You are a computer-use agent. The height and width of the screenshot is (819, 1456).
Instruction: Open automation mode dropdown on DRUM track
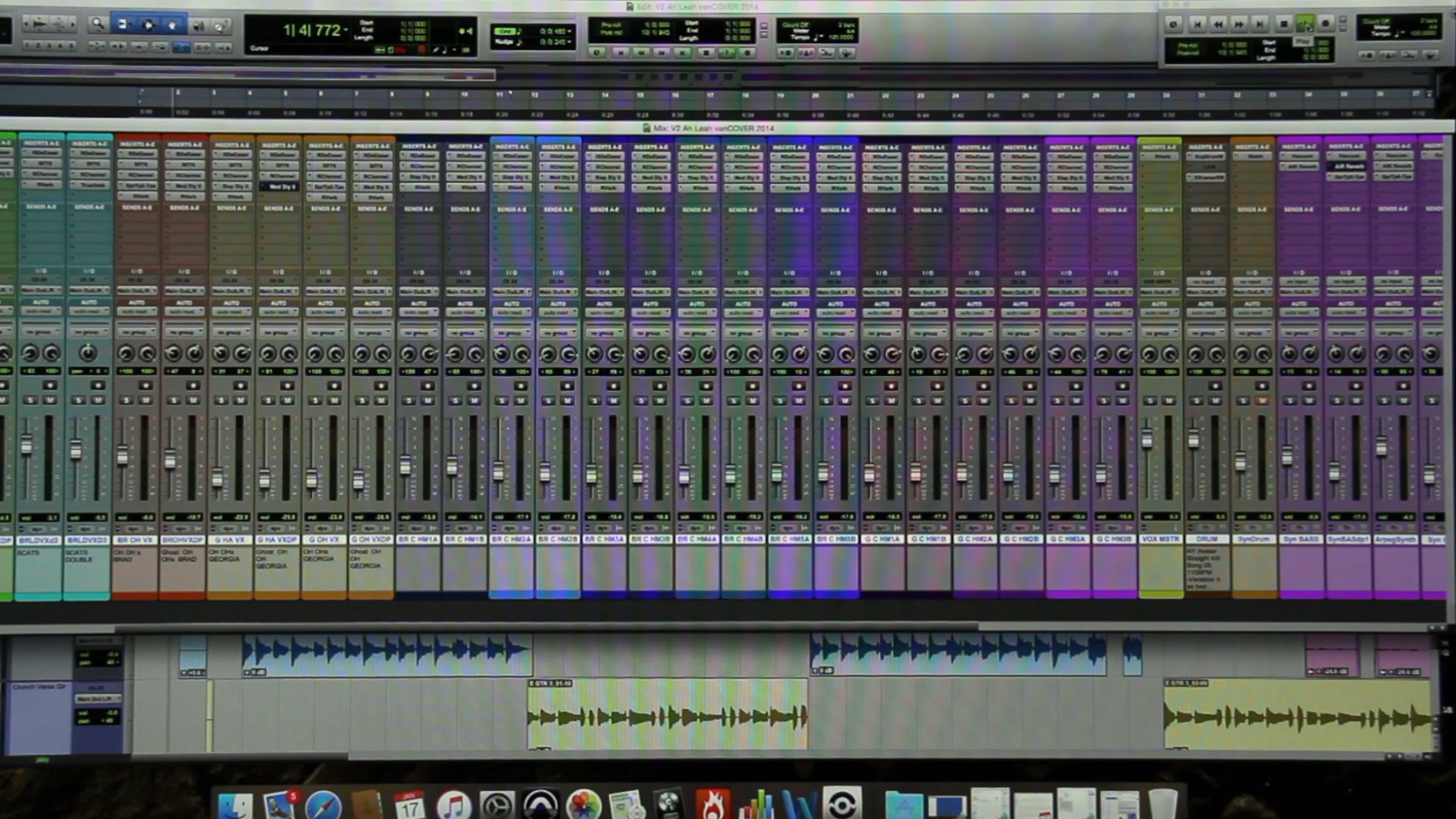[1205, 312]
